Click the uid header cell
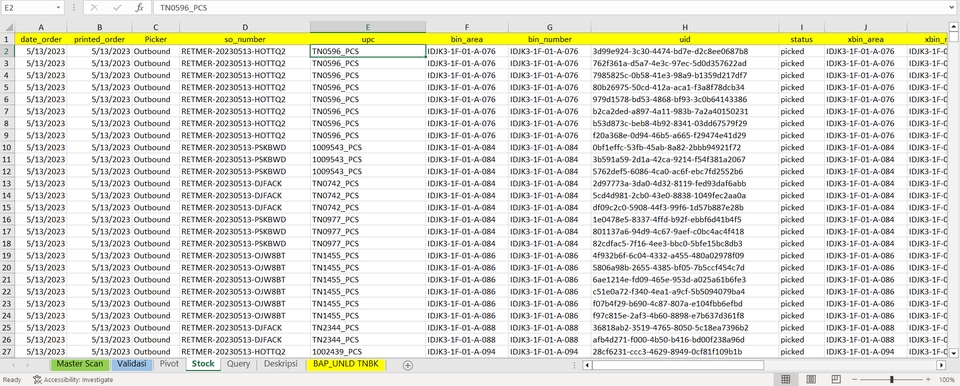The height and width of the screenshot is (386, 960). 685,39
